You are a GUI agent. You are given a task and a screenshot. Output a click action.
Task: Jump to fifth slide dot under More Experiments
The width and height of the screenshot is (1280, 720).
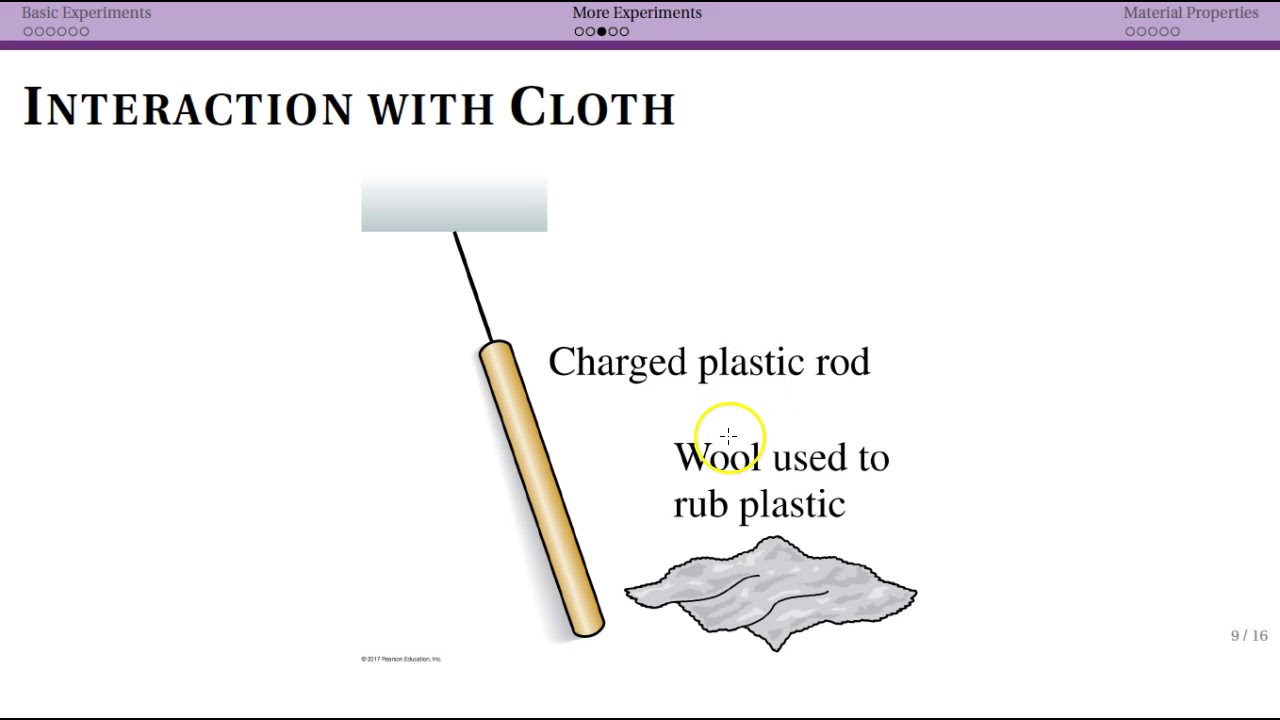point(624,32)
